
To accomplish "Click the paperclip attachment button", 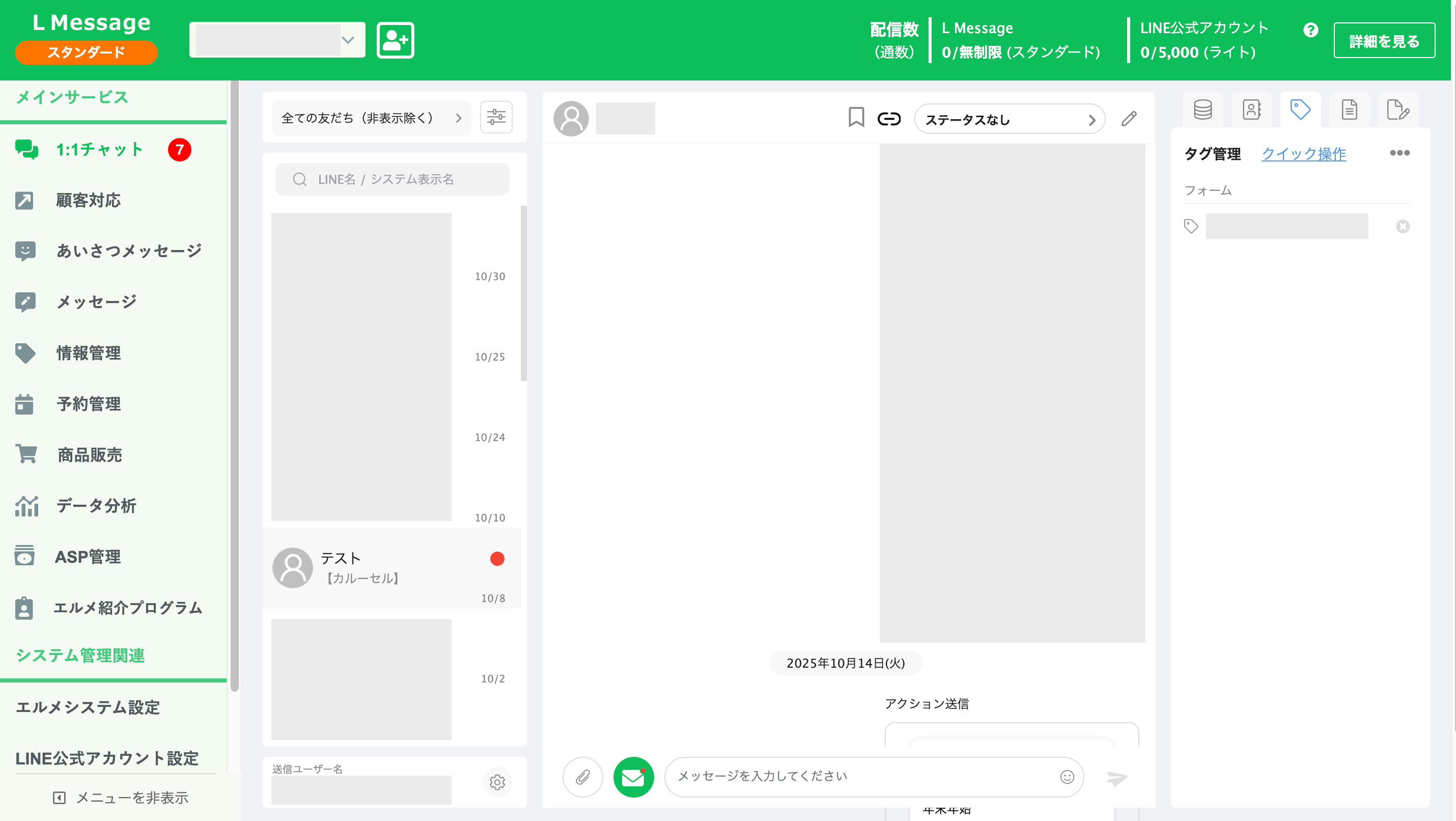I will (x=582, y=778).
